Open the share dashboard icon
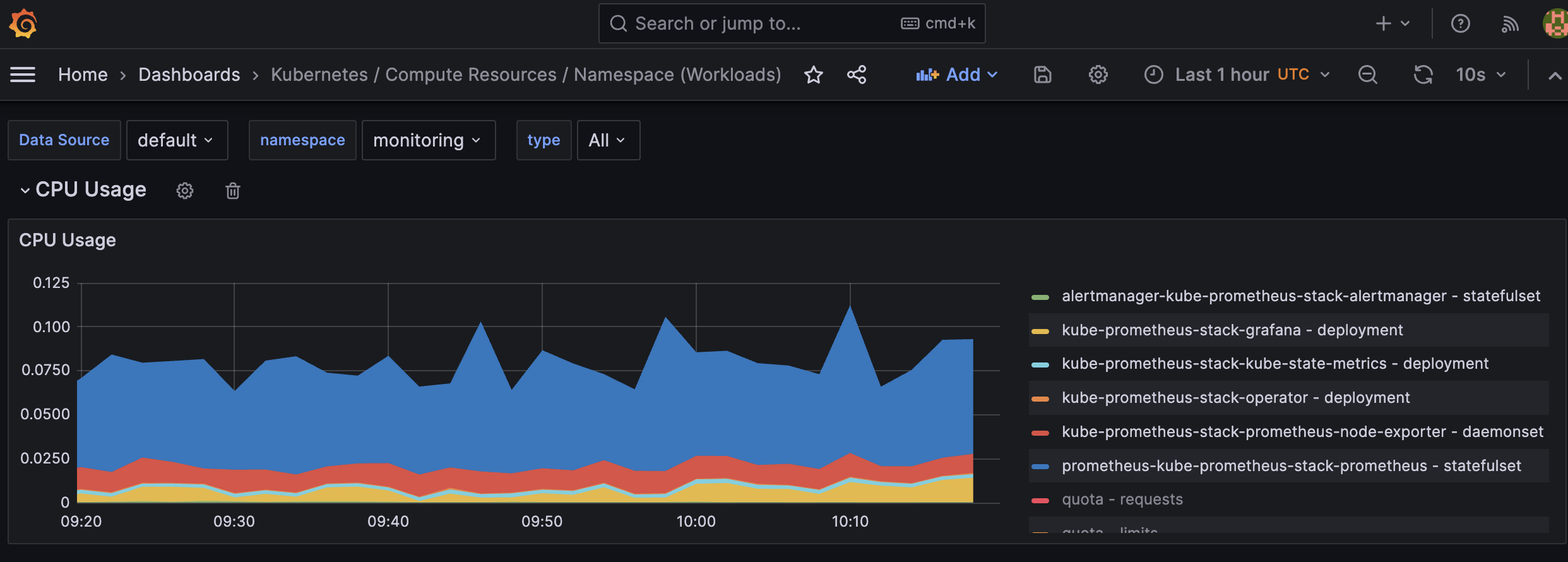 [857, 75]
